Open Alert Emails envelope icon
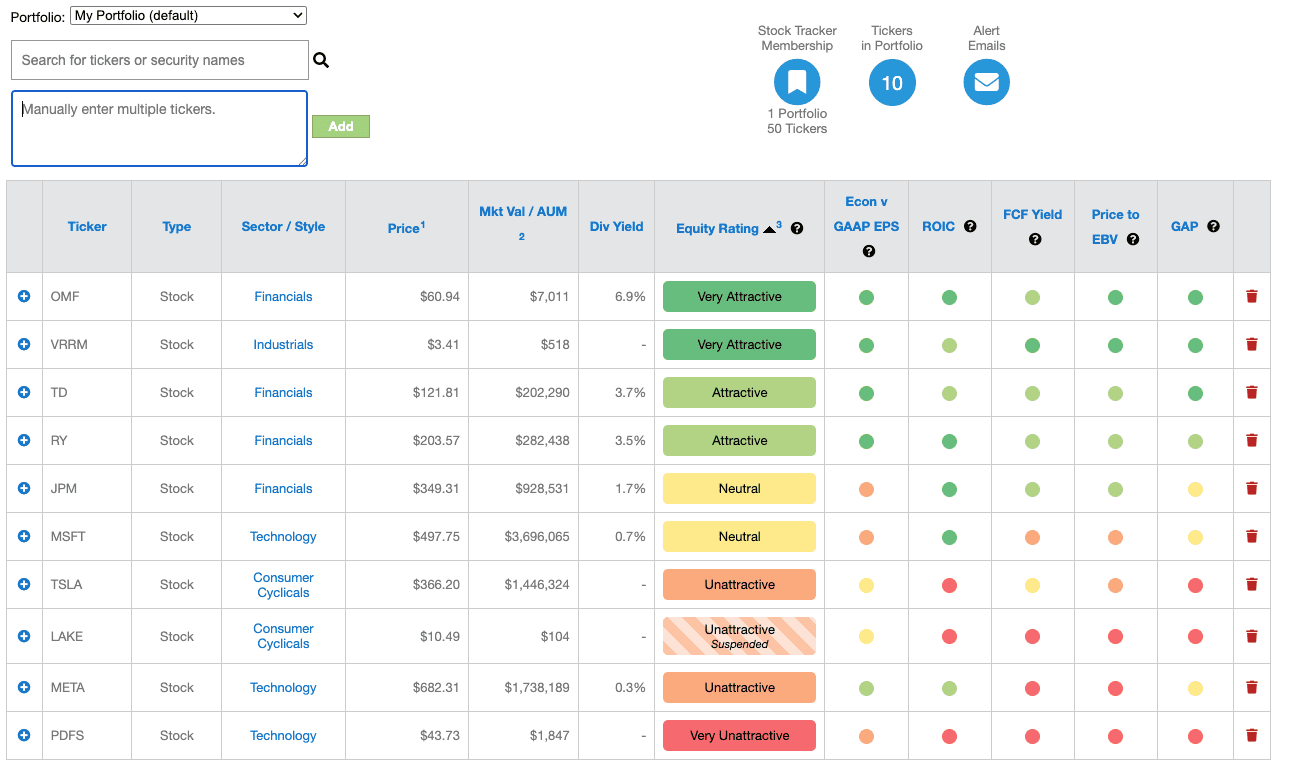Screen dimensions: 1289x765 (x=987, y=82)
